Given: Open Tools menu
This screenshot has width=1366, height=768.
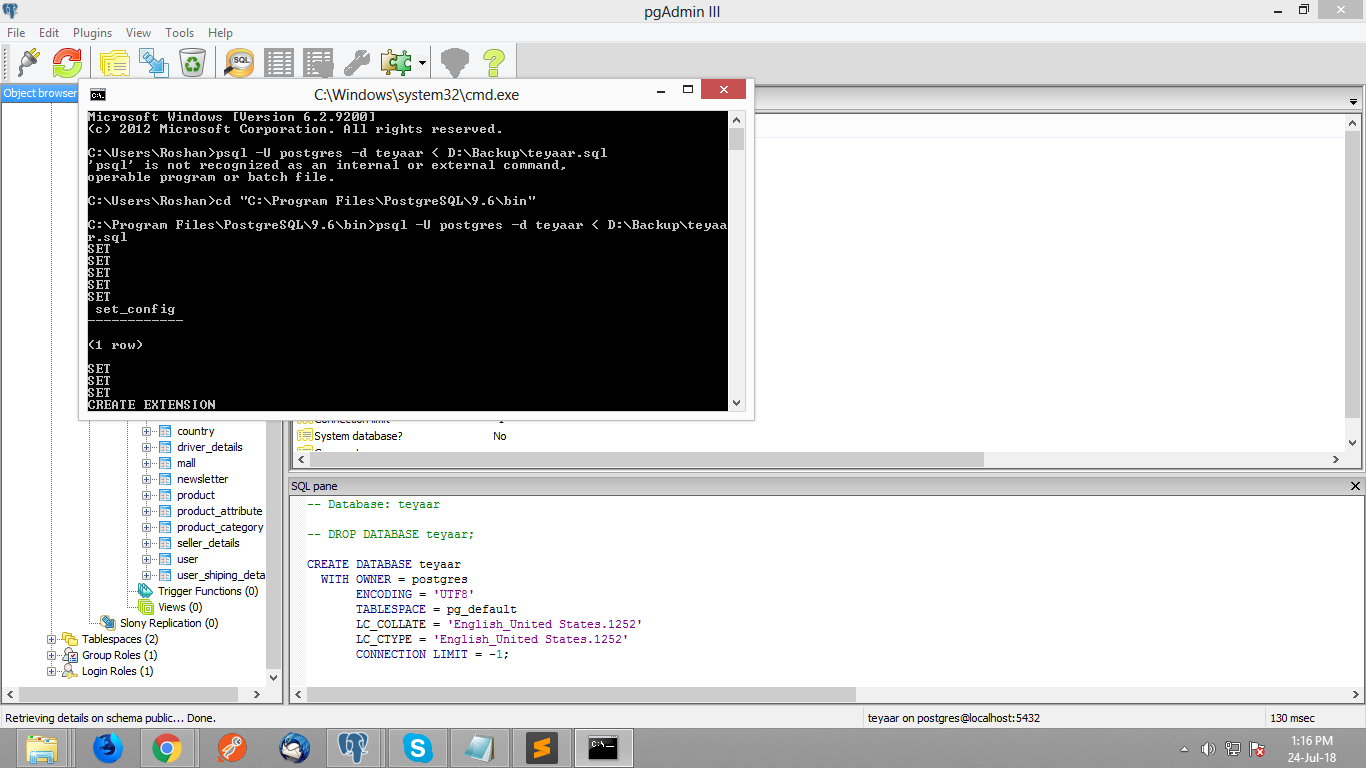Looking at the screenshot, I should [180, 33].
